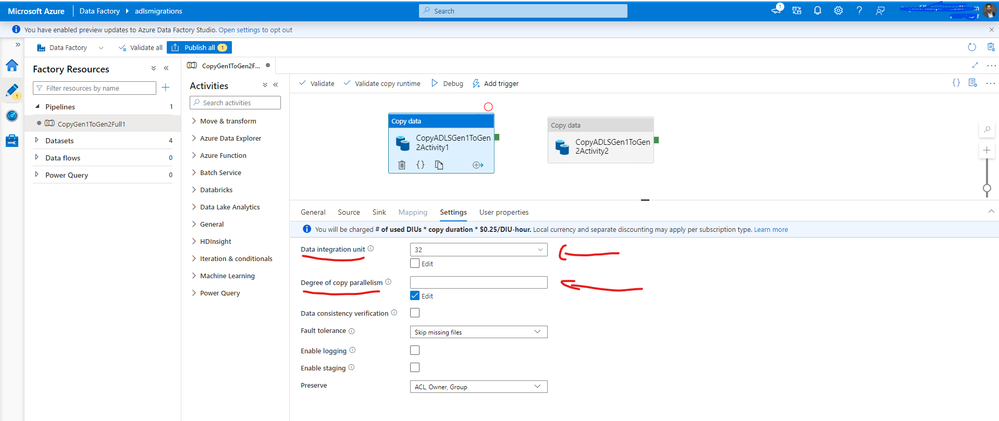Delete CopyADLSGen1ToGen2Activity1 with trash icon
Image resolution: width=999 pixels, height=421 pixels.
[402, 165]
